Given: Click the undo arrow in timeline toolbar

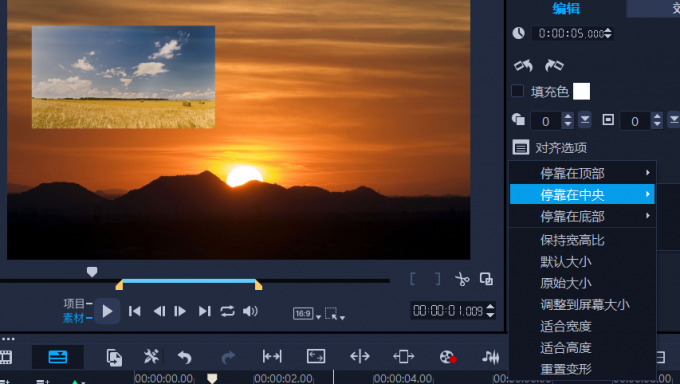Looking at the screenshot, I should tap(185, 358).
